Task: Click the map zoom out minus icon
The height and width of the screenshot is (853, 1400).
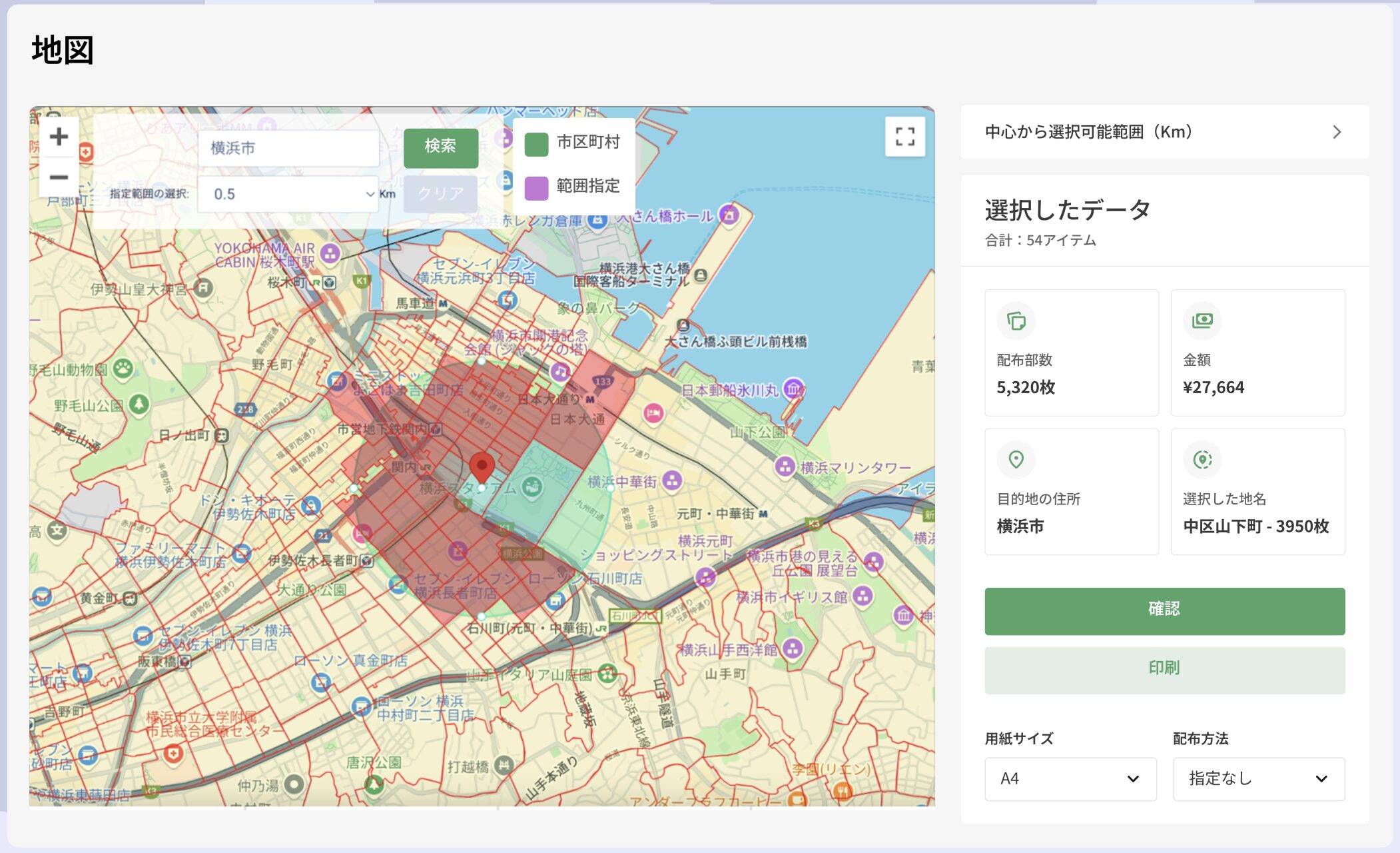Action: pyautogui.click(x=59, y=177)
